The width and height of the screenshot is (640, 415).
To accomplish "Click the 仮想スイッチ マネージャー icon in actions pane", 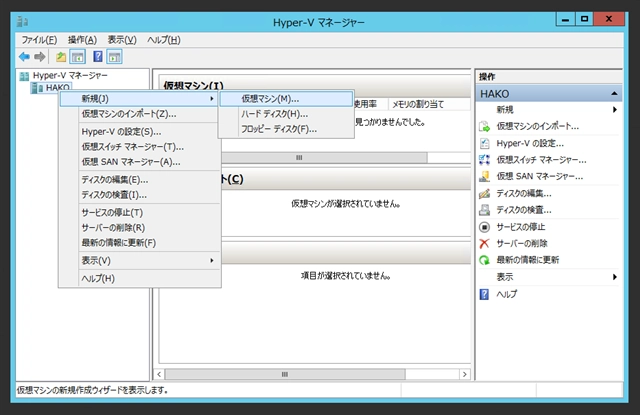I will (x=484, y=160).
